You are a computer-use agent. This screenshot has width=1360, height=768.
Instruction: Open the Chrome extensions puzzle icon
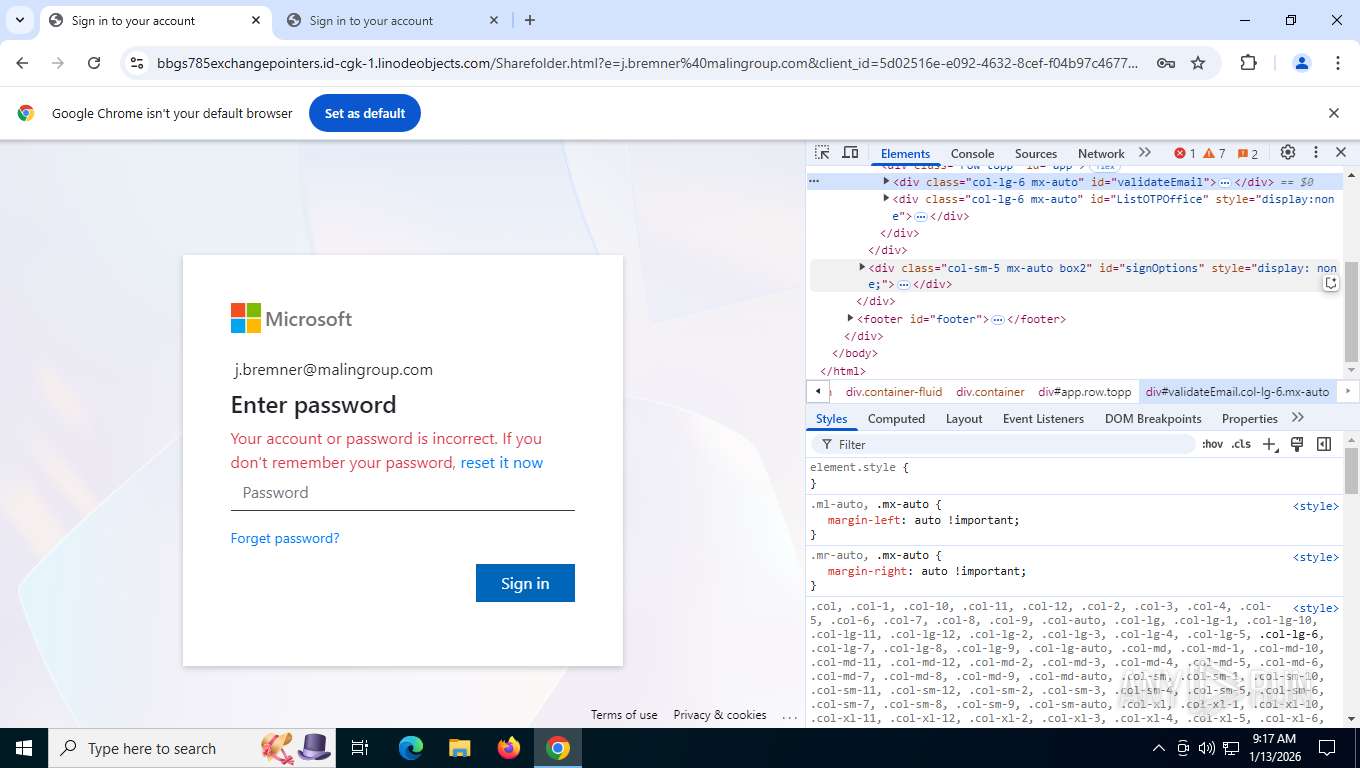1248,63
